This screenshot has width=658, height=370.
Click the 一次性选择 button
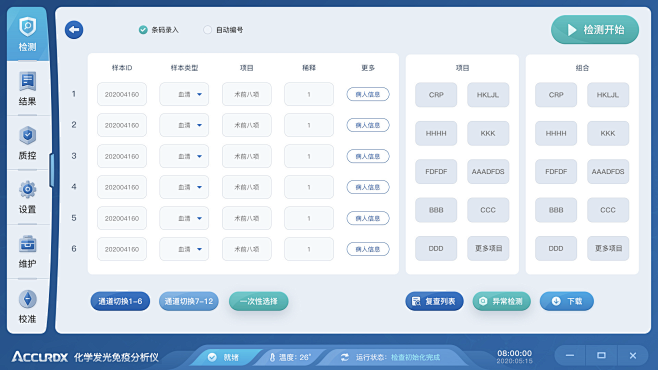[258, 301]
